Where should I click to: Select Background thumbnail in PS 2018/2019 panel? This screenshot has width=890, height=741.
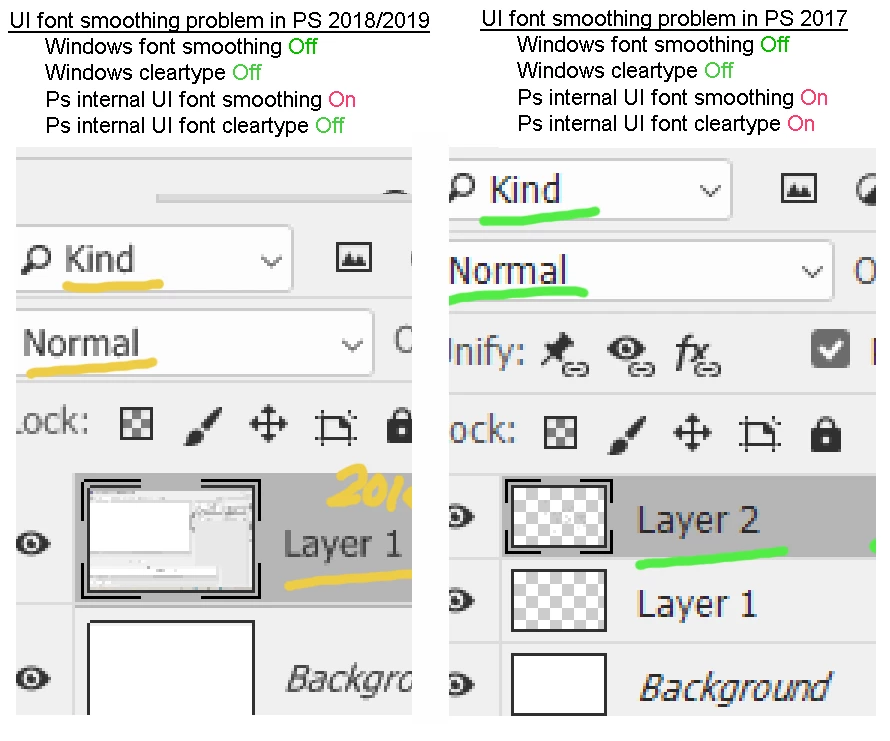171,668
